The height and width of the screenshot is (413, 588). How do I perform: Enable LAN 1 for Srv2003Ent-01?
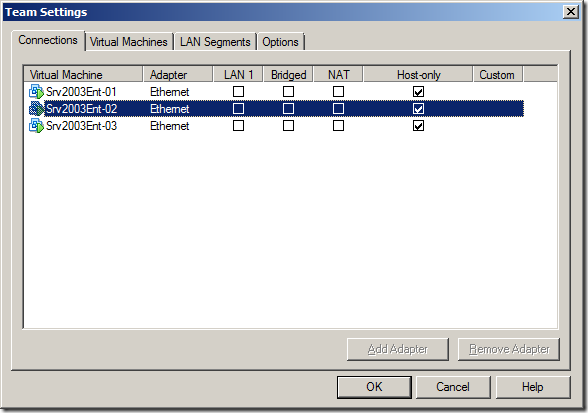[x=238, y=92]
